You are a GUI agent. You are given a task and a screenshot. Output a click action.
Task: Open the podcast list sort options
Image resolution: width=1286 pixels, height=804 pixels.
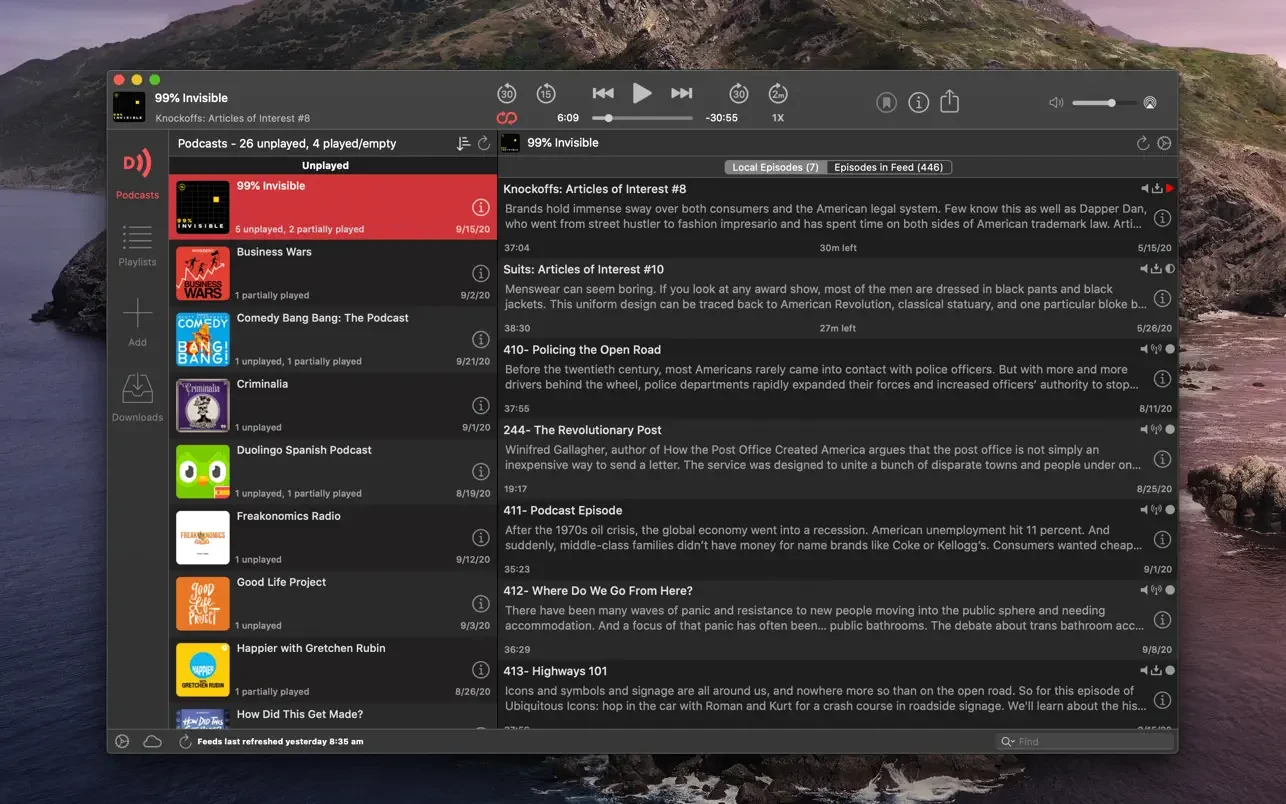463,144
